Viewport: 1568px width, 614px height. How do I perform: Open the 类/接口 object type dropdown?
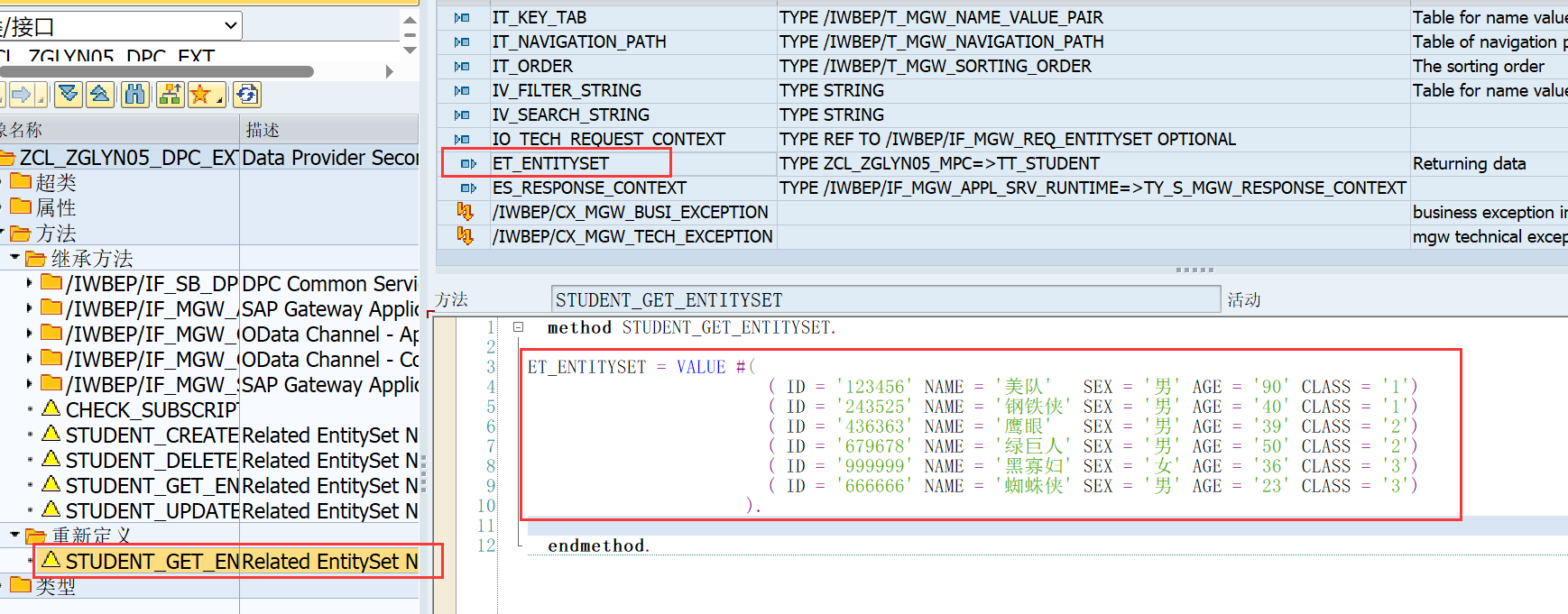(x=231, y=26)
